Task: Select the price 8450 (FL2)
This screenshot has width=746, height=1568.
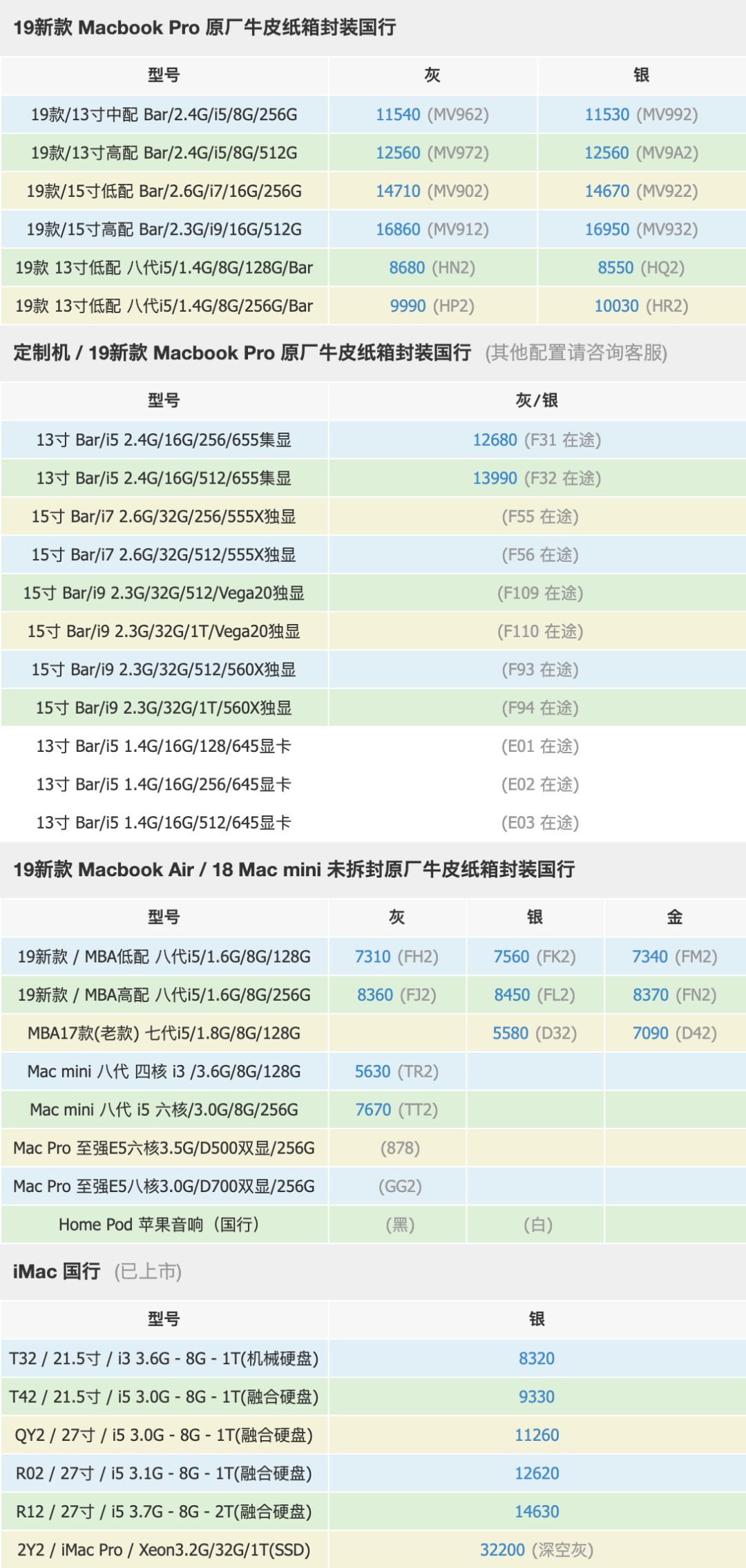Action: click(535, 995)
